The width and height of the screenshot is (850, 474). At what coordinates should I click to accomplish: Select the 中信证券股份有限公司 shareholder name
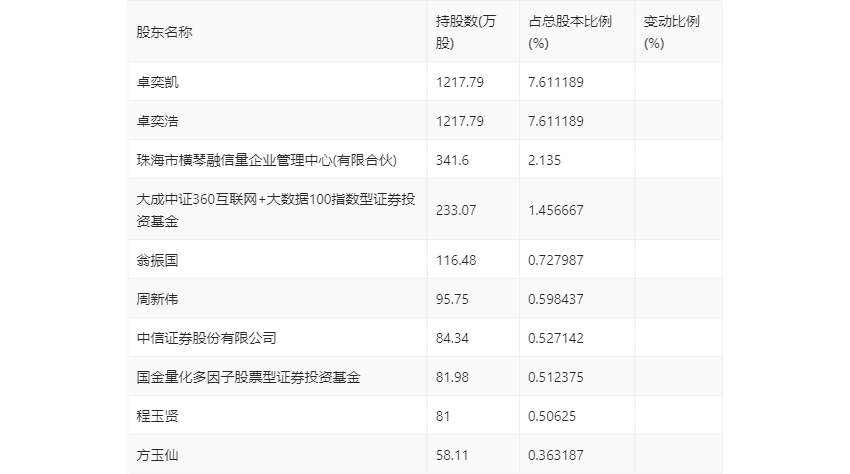207,338
